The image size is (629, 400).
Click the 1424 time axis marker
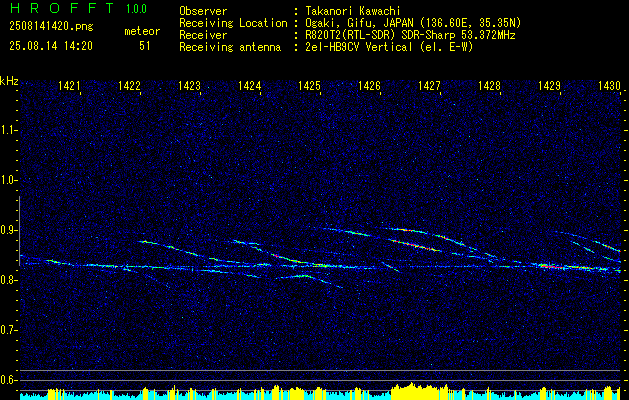pos(250,85)
